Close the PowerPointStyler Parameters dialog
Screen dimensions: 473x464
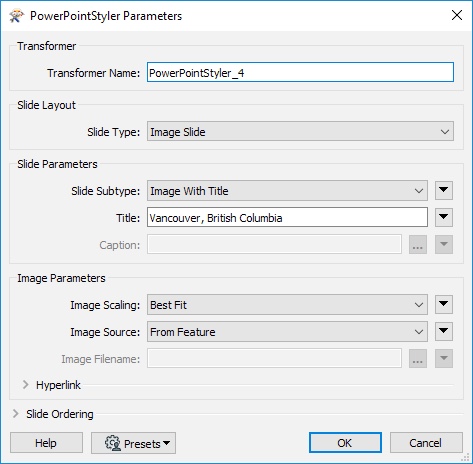(x=457, y=15)
